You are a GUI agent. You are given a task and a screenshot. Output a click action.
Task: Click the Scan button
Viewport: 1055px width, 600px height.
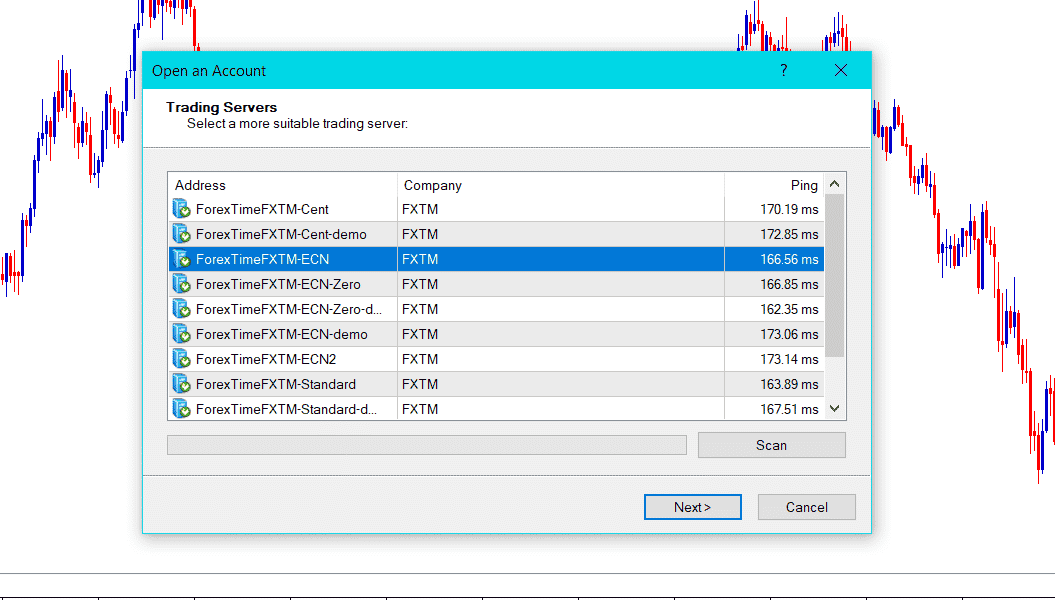pyautogui.click(x=772, y=445)
